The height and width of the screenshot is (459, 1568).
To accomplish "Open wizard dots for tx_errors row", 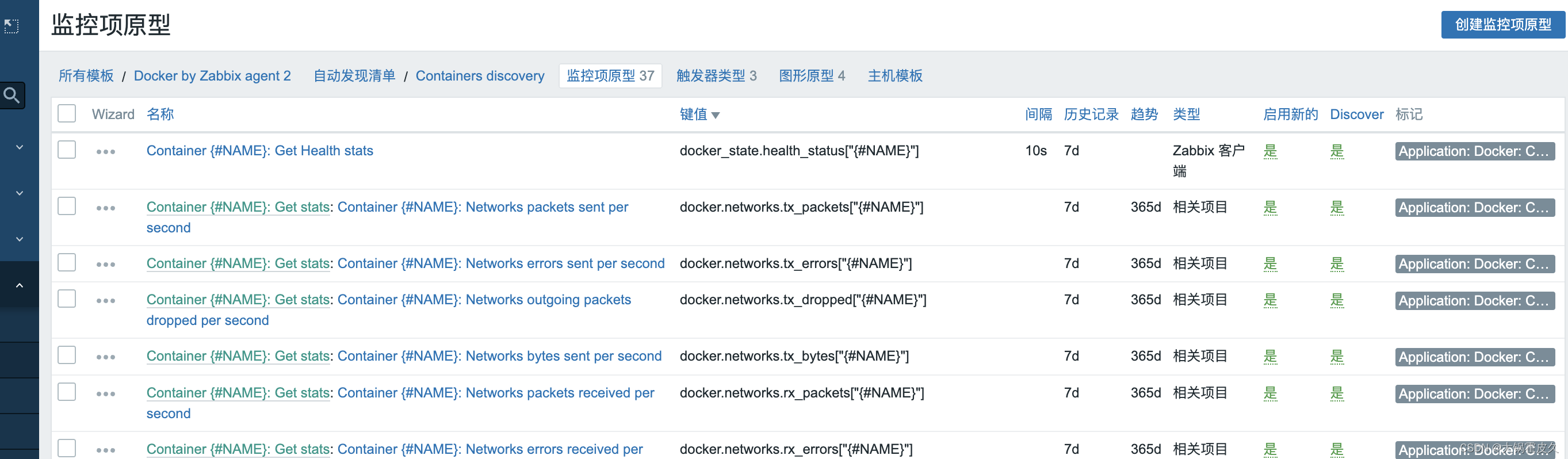I will pos(106,265).
